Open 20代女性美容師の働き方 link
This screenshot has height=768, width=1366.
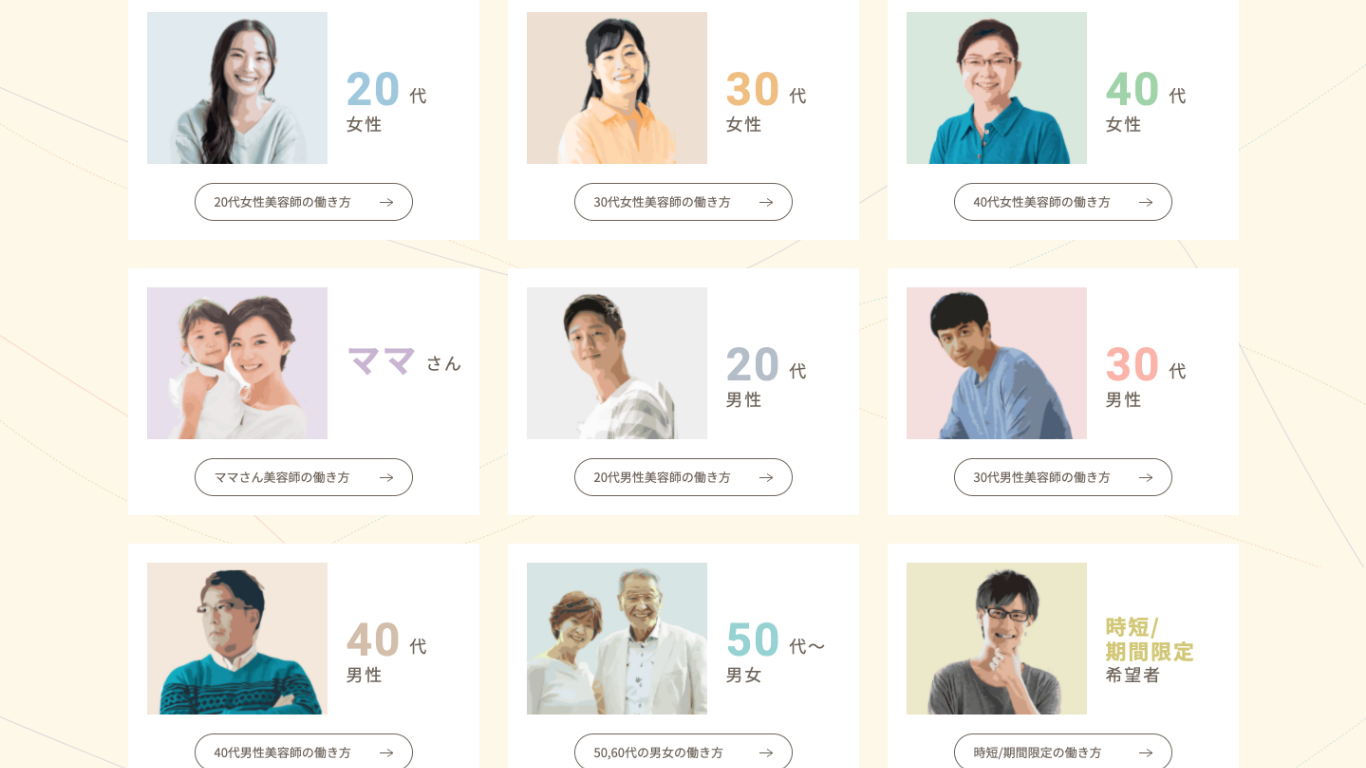pos(304,202)
